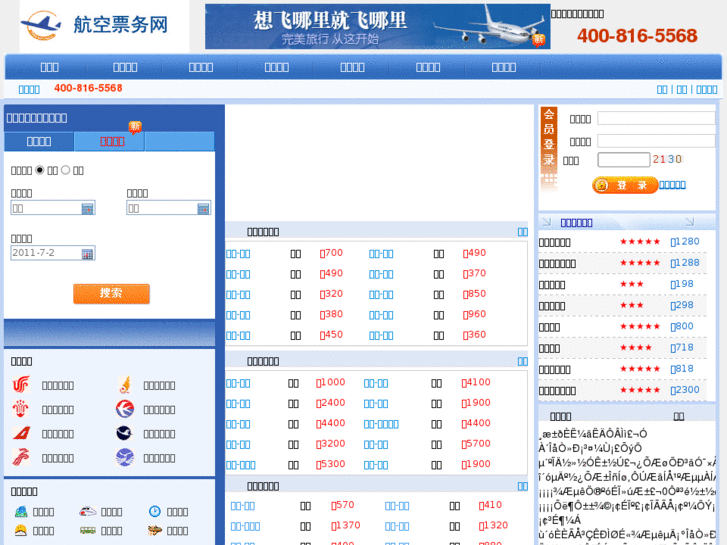Select the unselected second trip-type radio button

pos(65,170)
